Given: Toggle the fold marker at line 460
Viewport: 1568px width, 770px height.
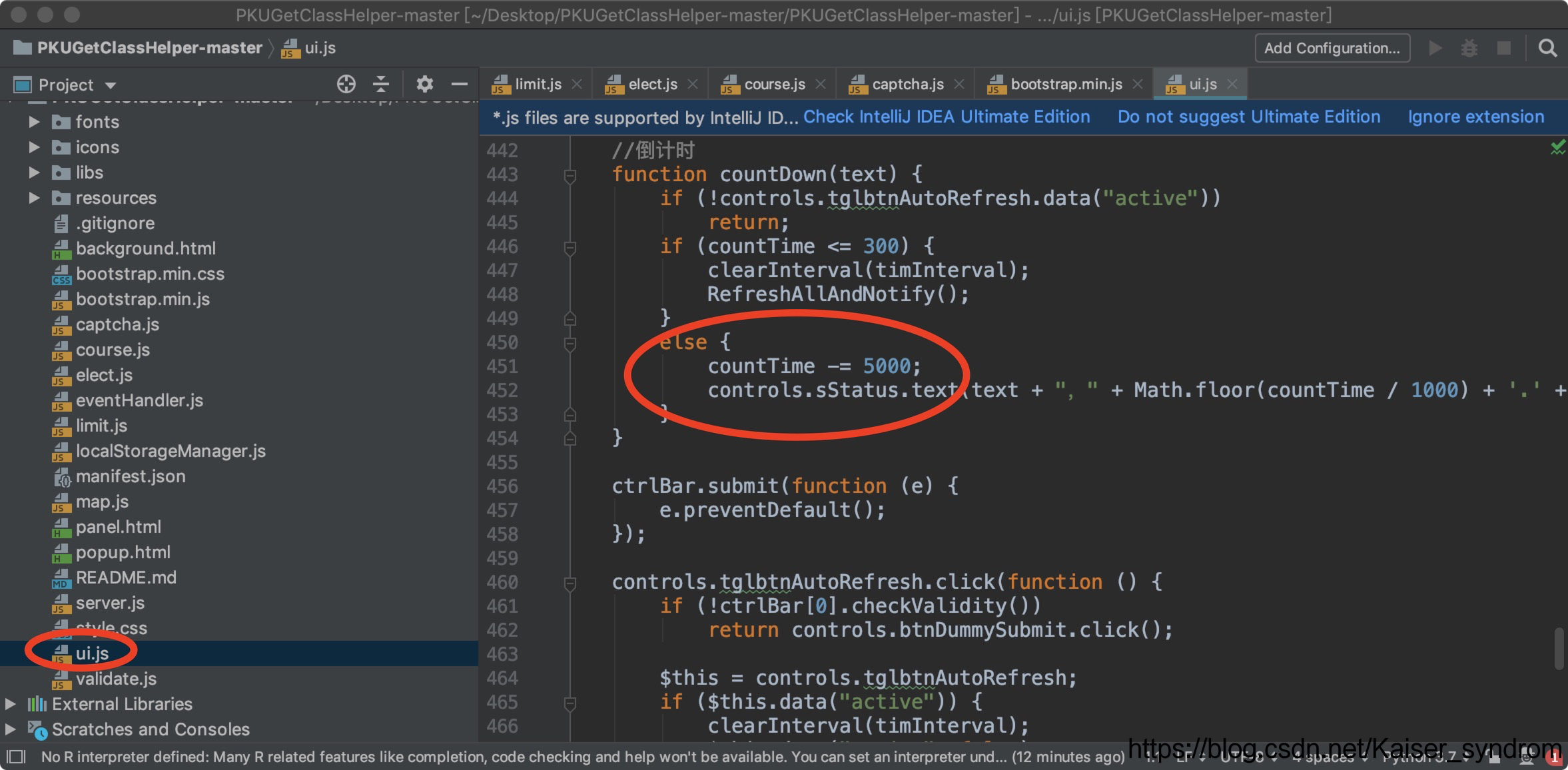Looking at the screenshot, I should pos(570,583).
